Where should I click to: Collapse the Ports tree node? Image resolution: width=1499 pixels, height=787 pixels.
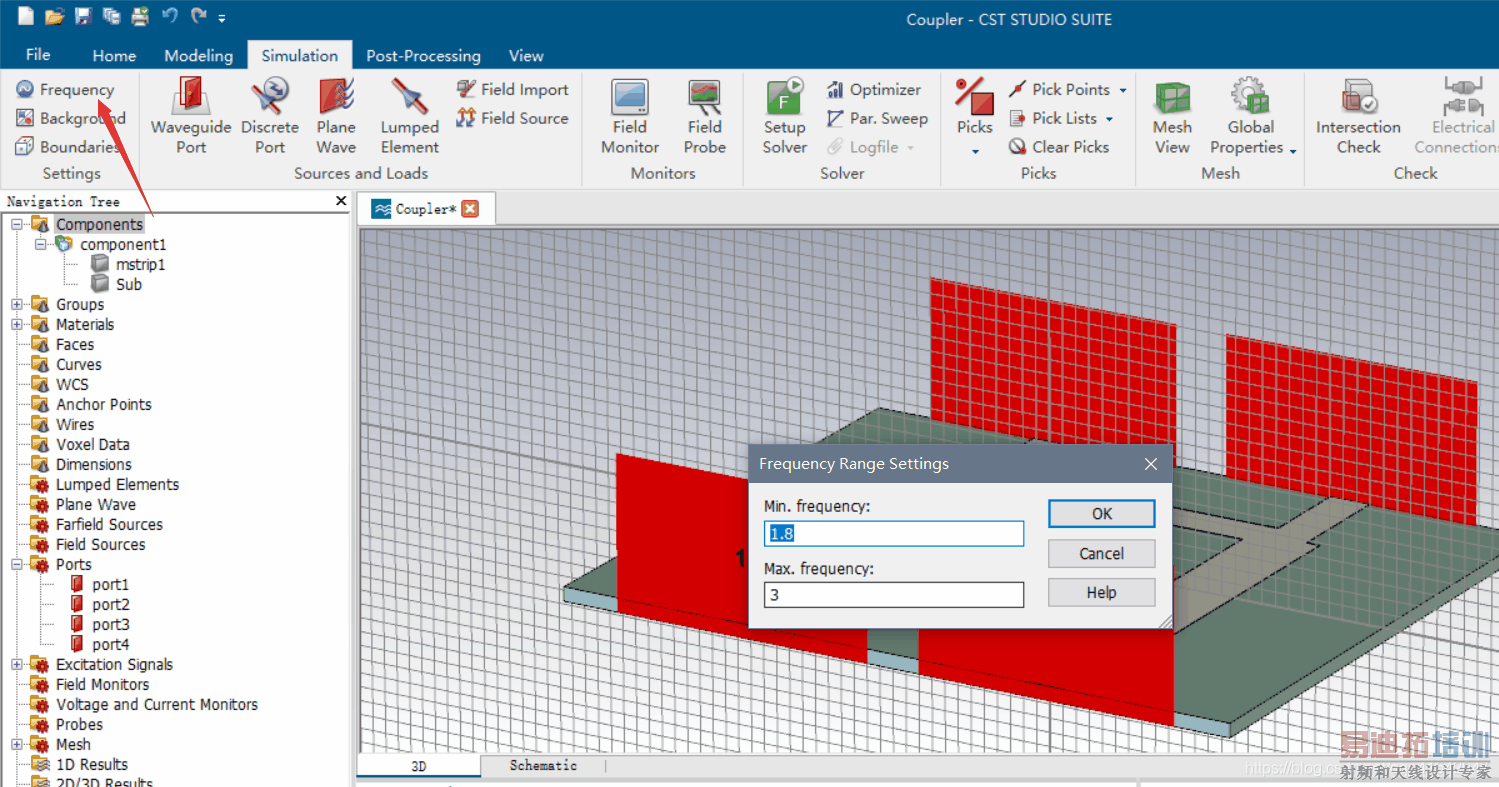(x=17, y=564)
